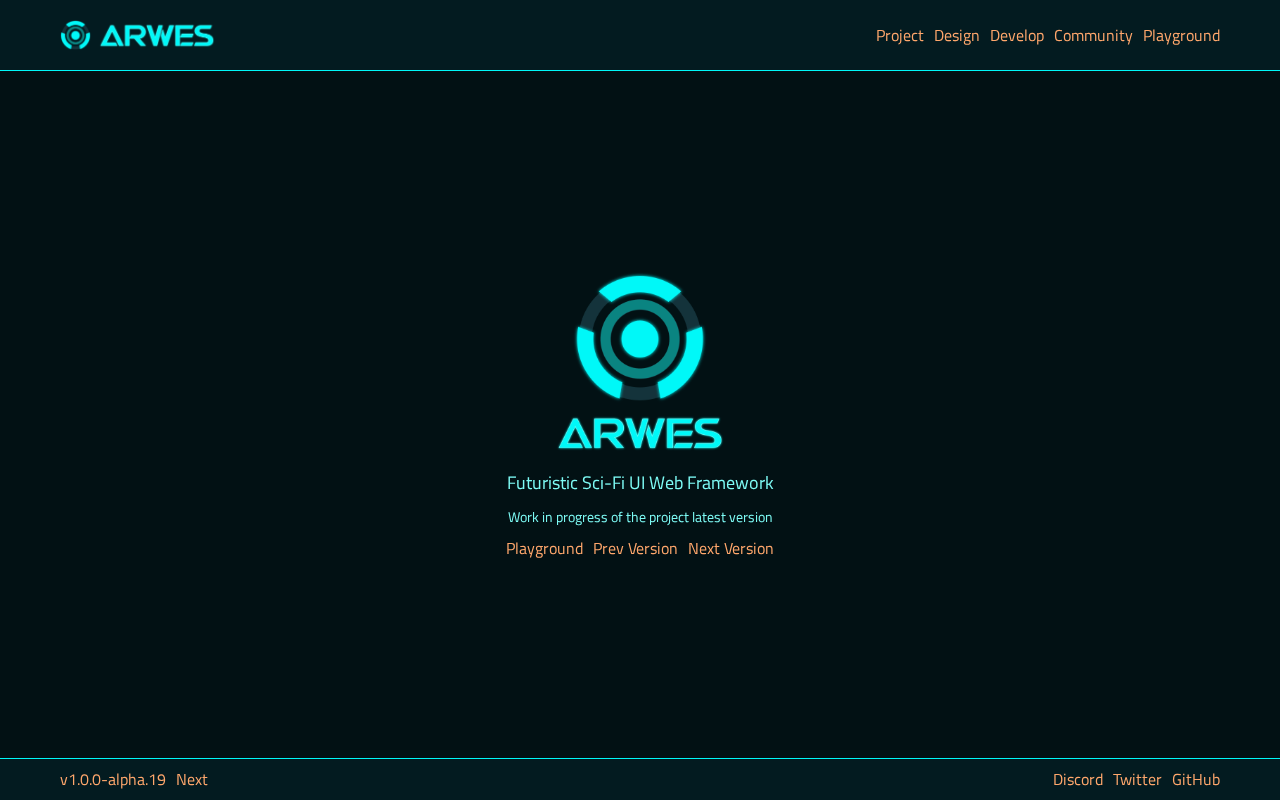Click the large Arwes emblem in the page center
1280x800 pixels.
(640, 338)
